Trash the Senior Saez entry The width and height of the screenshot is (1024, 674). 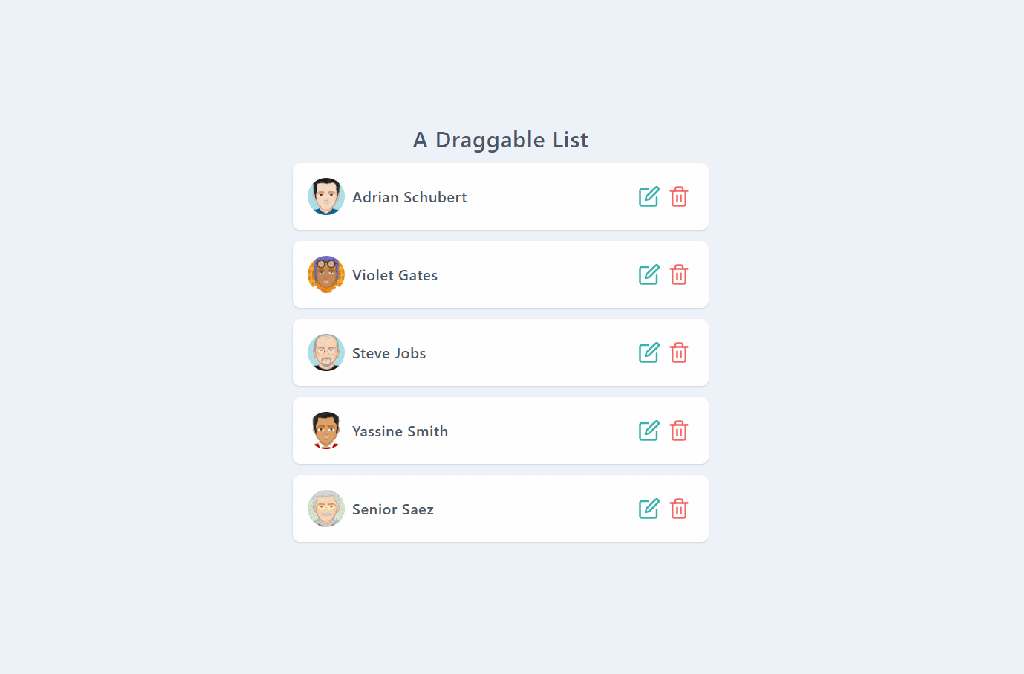click(x=679, y=509)
